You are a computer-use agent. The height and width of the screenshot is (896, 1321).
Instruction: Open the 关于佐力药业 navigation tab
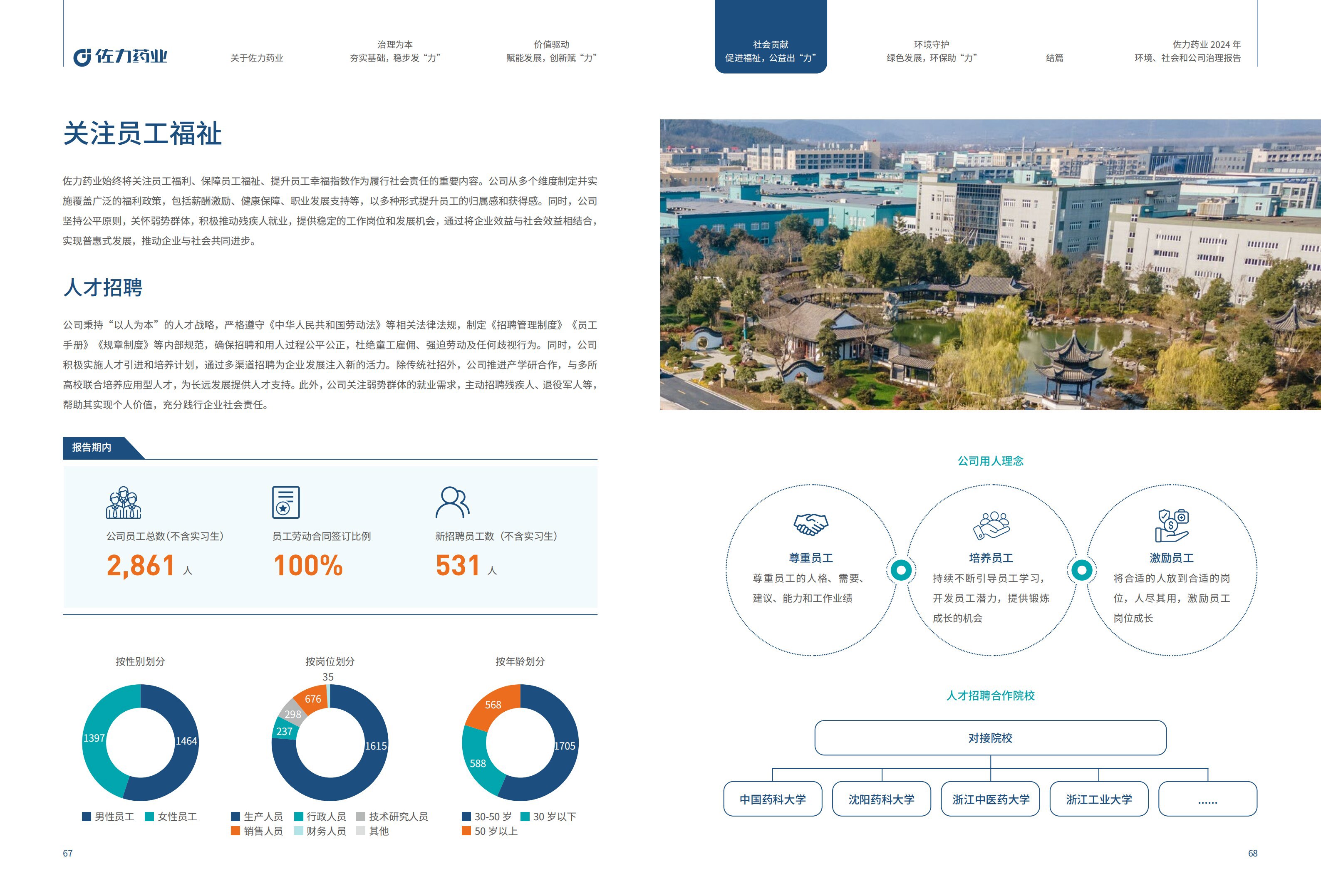coord(257,58)
